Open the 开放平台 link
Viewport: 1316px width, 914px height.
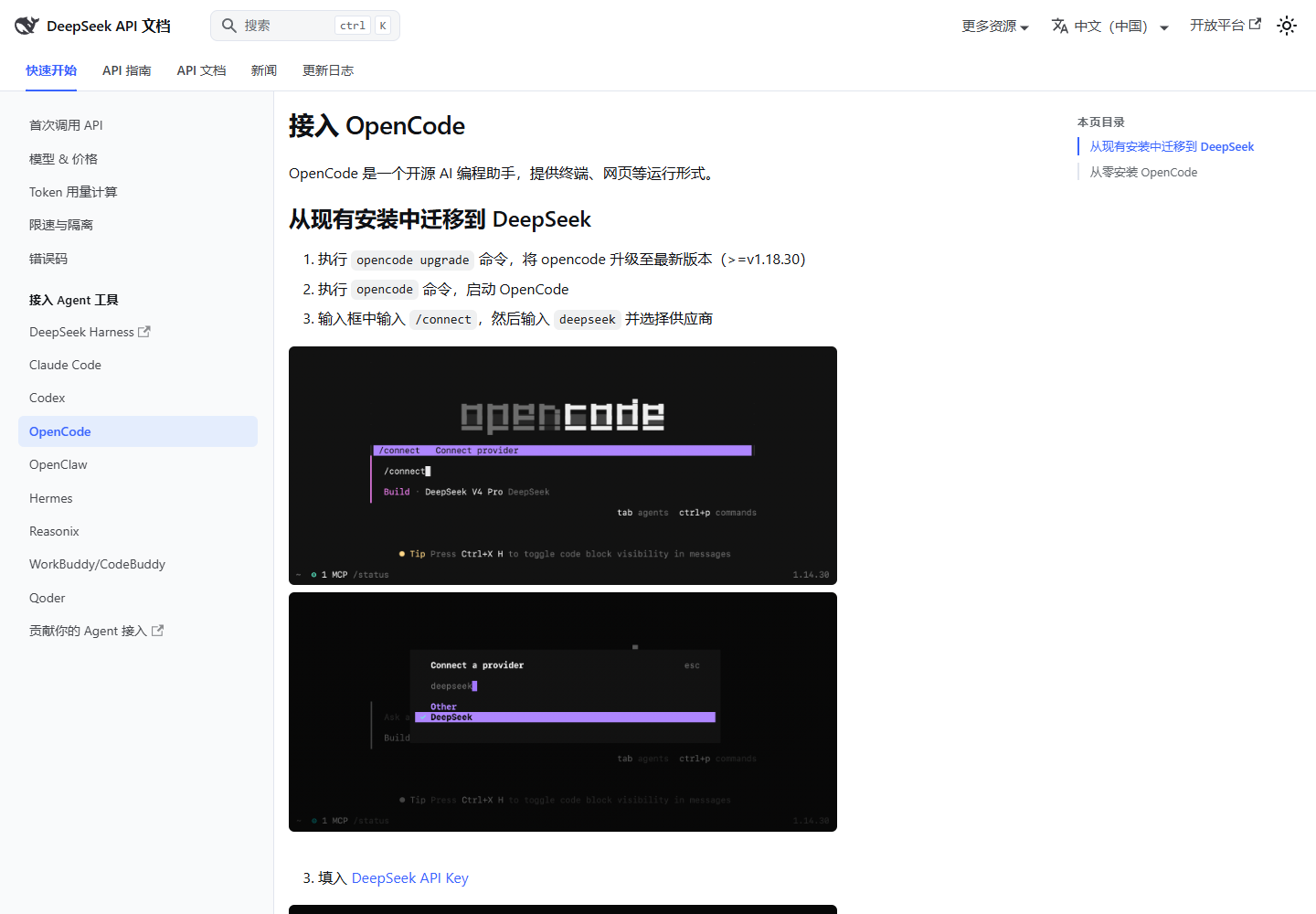pos(1226,26)
